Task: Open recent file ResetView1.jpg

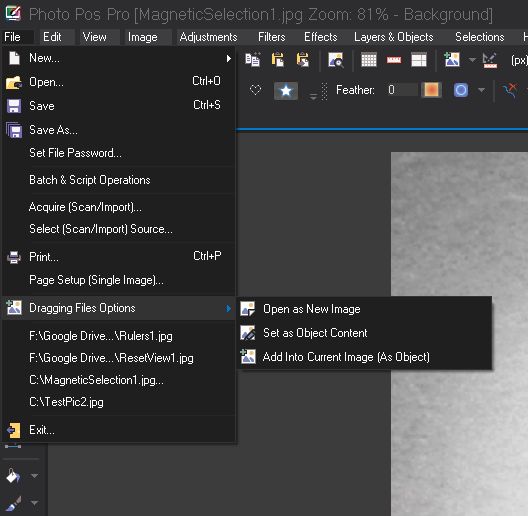Action: click(x=119, y=358)
